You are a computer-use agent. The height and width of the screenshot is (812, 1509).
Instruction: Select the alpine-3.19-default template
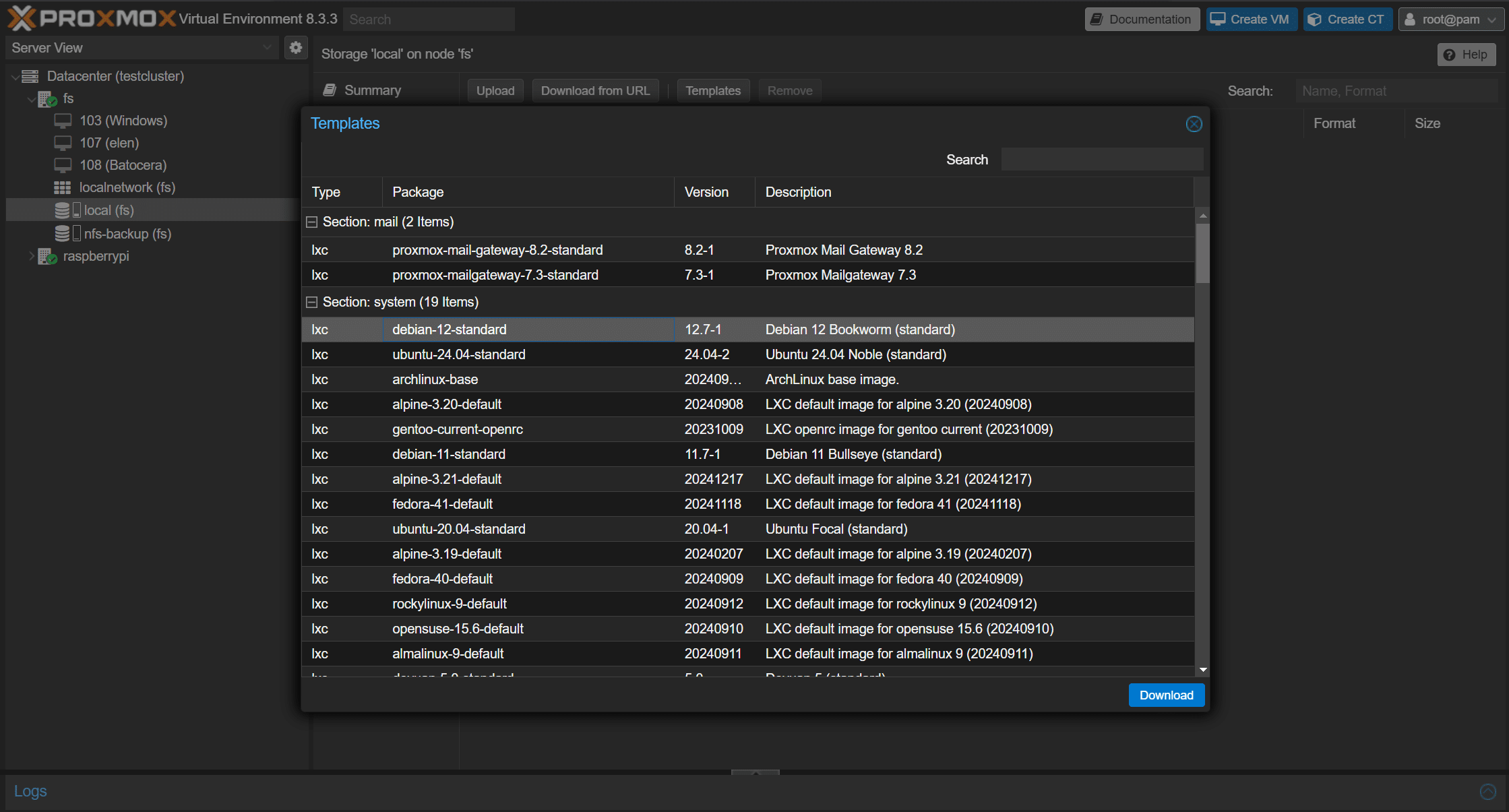tap(747, 555)
